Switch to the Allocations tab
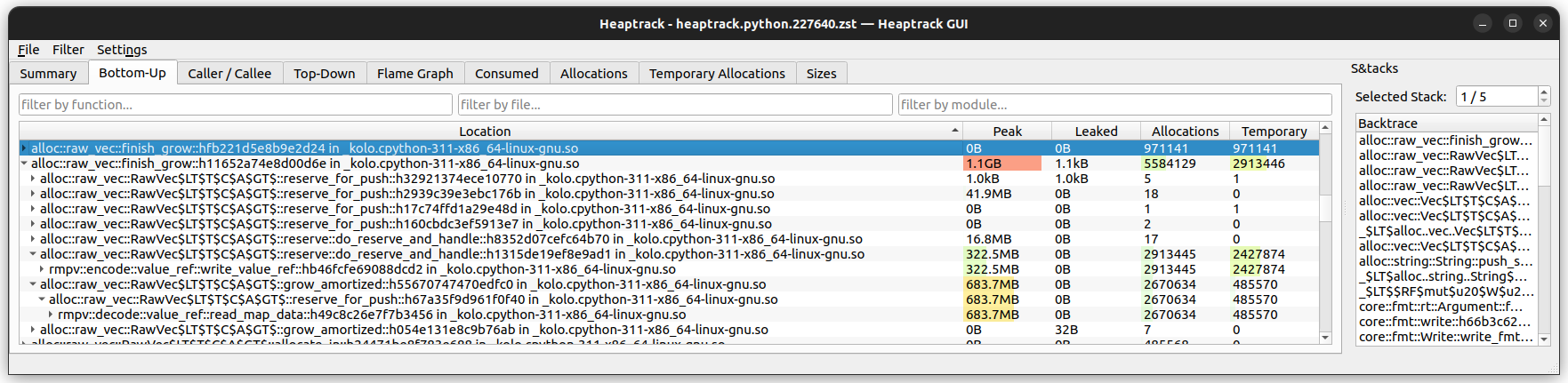 pyautogui.click(x=594, y=74)
